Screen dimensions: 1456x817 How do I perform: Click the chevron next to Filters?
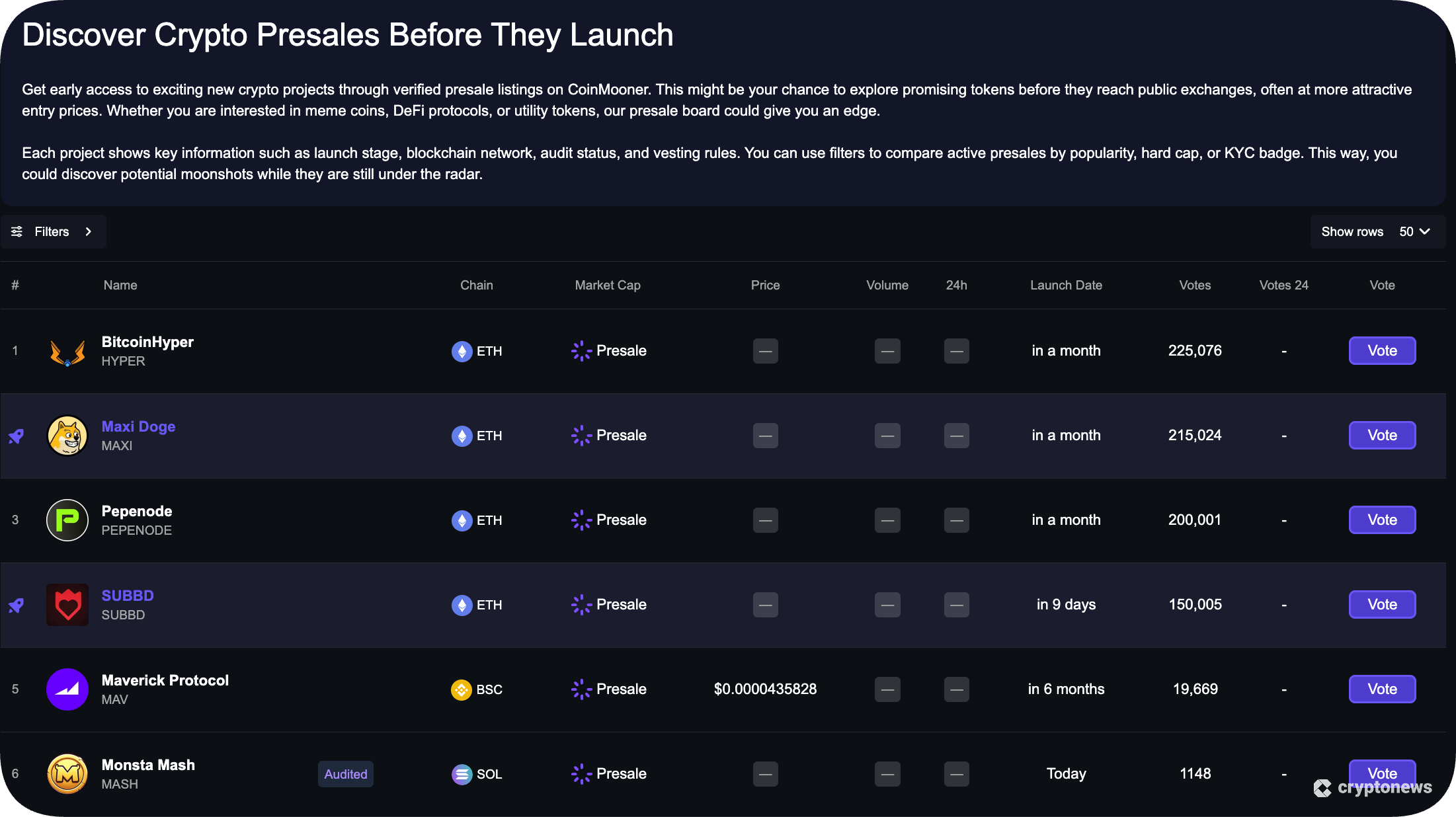point(88,231)
